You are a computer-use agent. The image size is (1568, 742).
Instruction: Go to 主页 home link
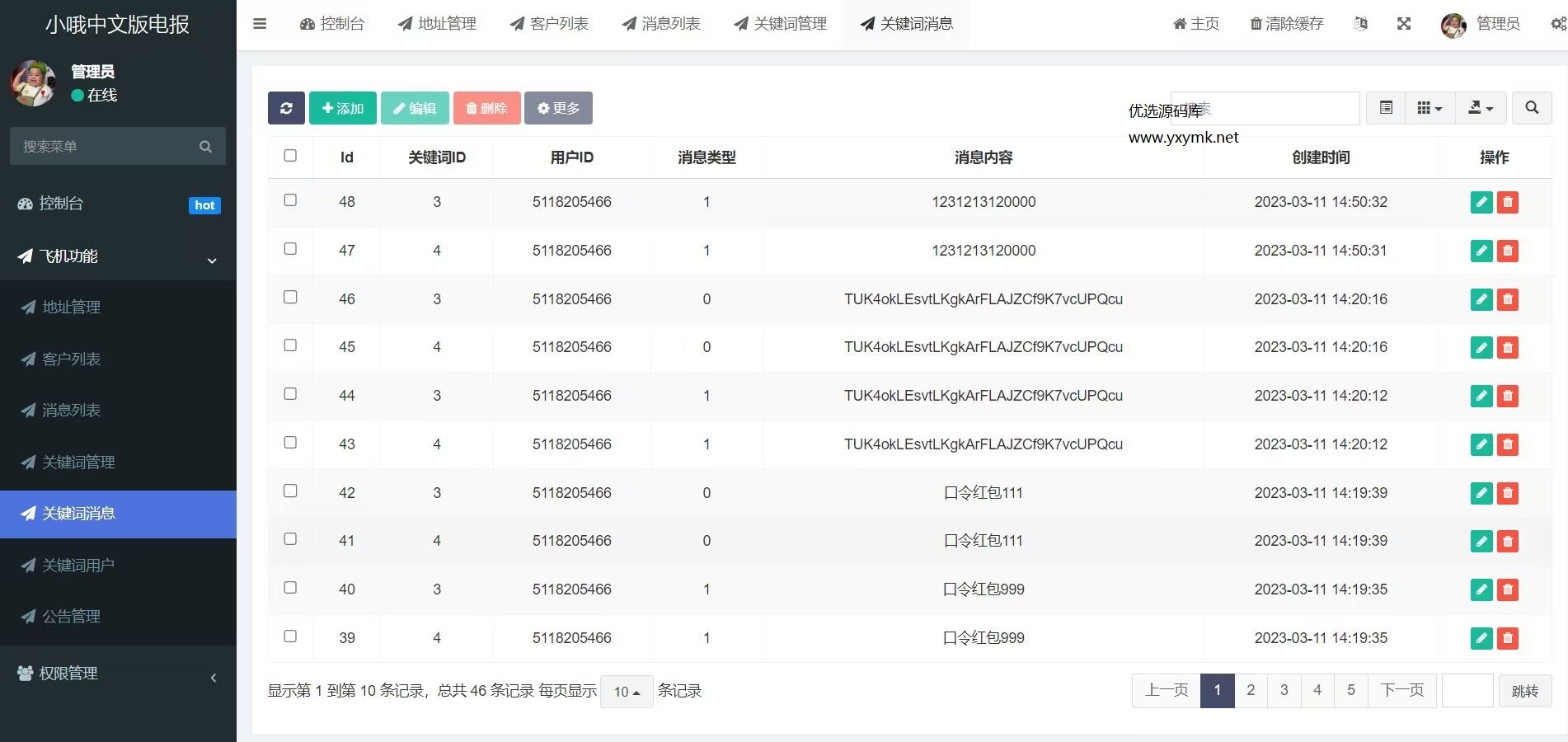(x=1196, y=24)
